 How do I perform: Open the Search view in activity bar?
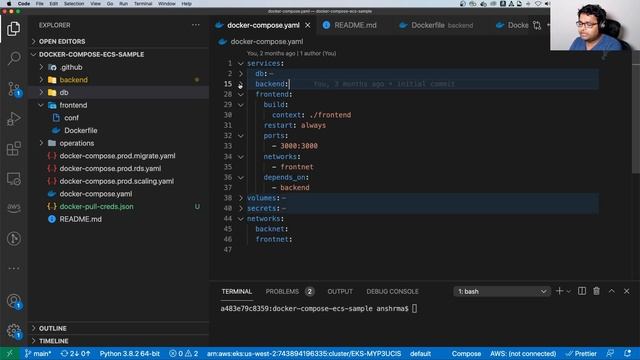tap(13, 58)
